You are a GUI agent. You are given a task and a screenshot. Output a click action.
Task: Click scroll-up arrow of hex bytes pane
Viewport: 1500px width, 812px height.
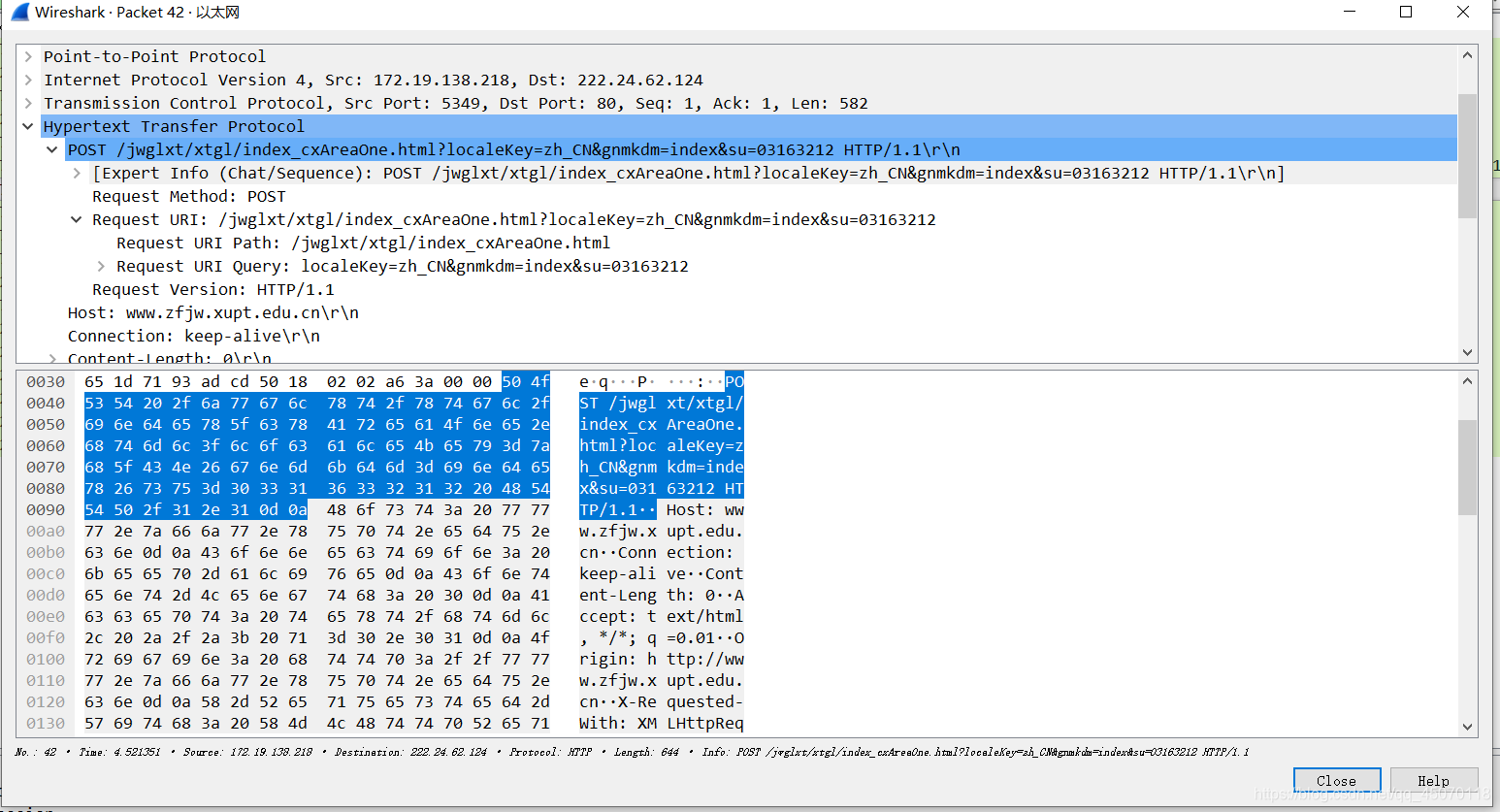click(x=1467, y=381)
